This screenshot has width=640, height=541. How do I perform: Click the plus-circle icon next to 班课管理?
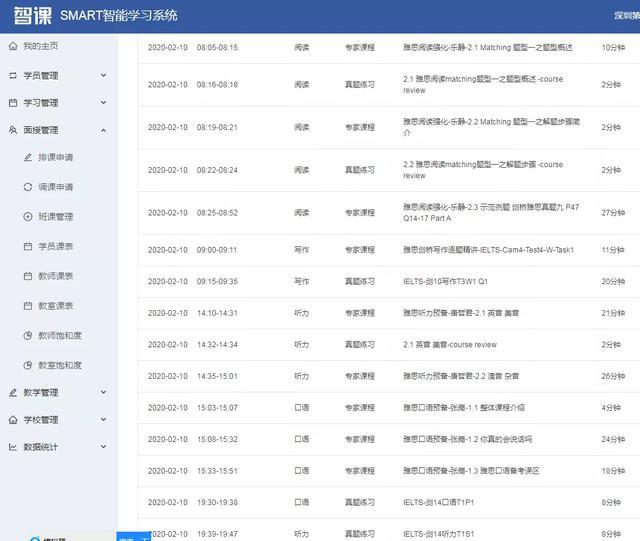coord(28,217)
